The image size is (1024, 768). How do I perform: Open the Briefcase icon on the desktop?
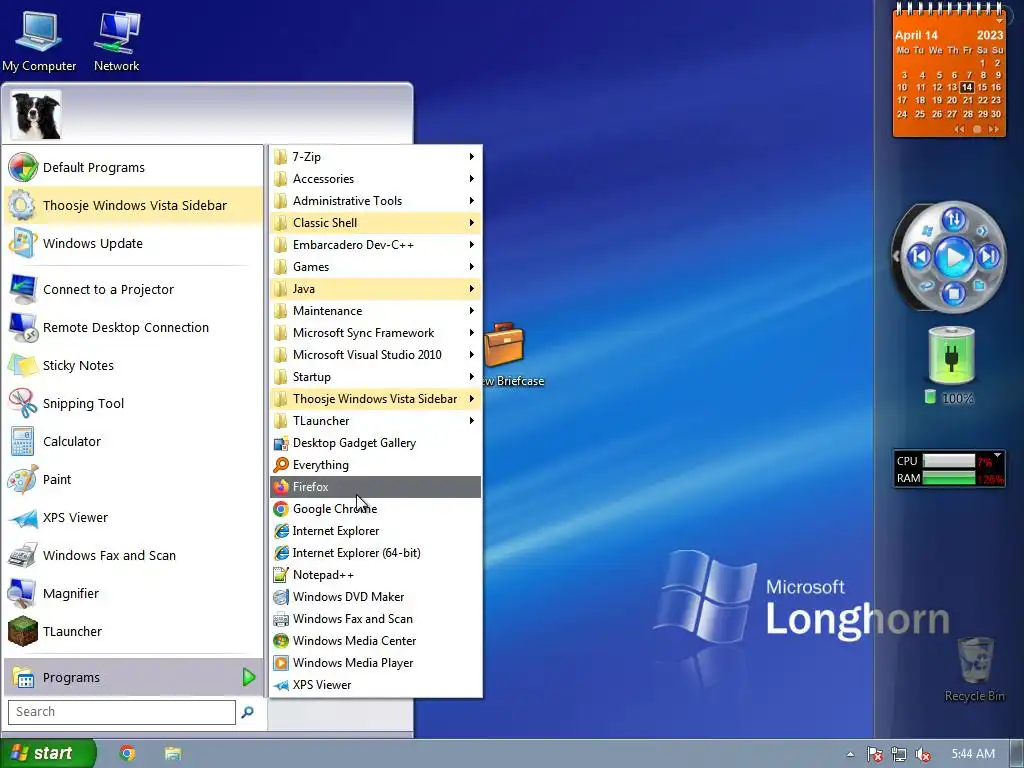[504, 345]
